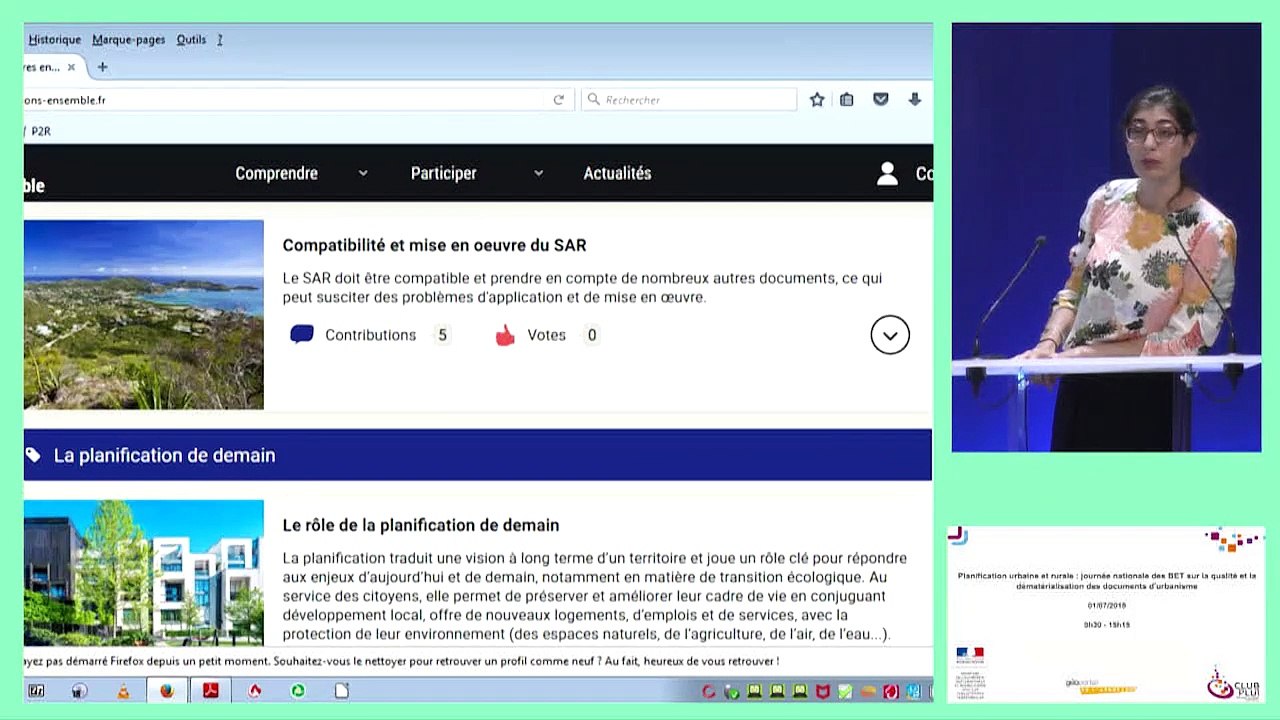1280x720 pixels.
Task: Click the Votes count 0
Action: (x=592, y=335)
